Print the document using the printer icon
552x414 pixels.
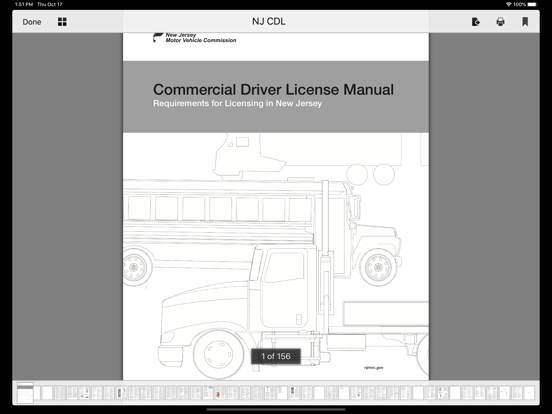[500, 22]
